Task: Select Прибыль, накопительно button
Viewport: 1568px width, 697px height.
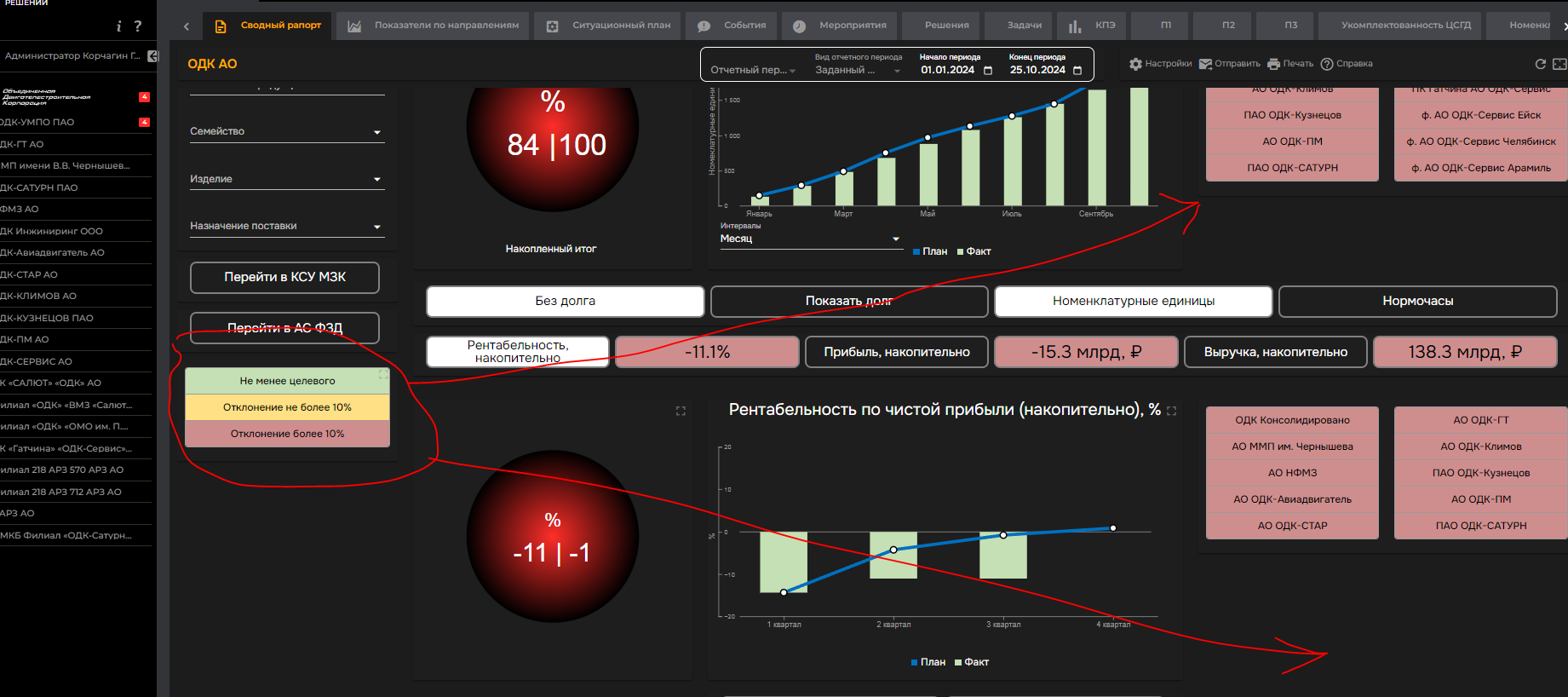Action: coord(896,352)
